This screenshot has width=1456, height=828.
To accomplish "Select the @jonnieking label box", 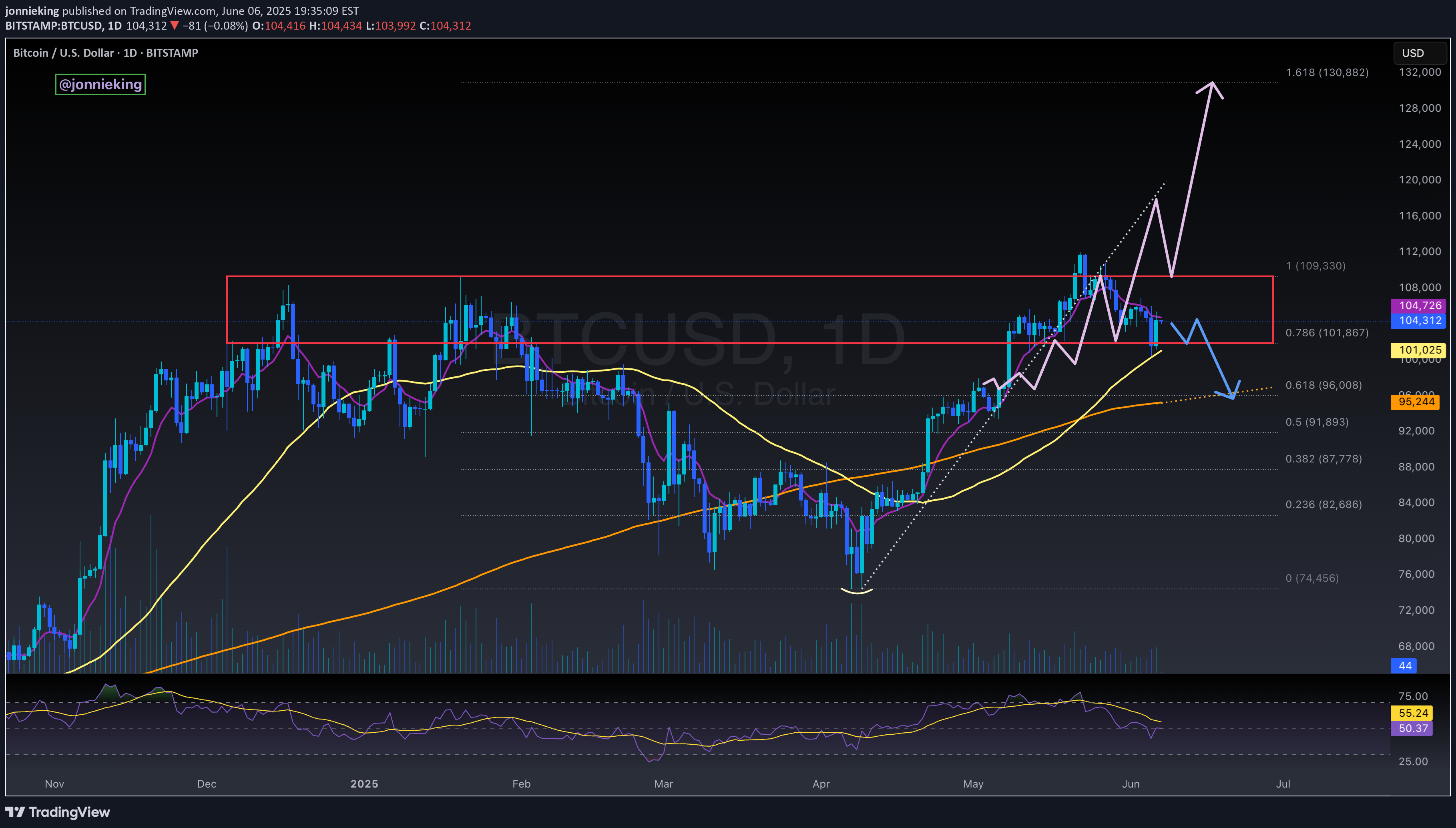I will coord(100,84).
